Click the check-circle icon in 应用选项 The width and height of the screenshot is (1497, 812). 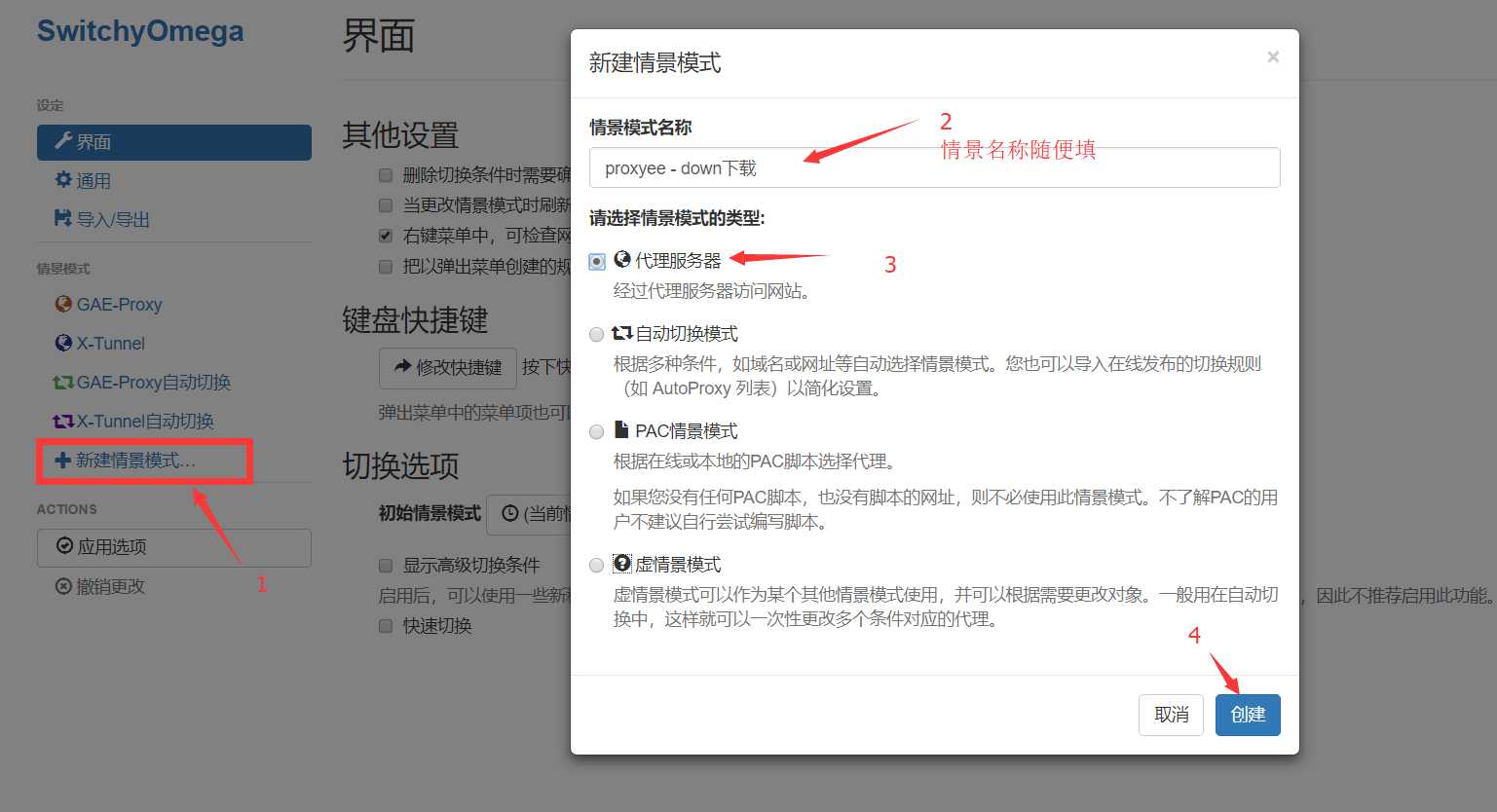pos(64,546)
